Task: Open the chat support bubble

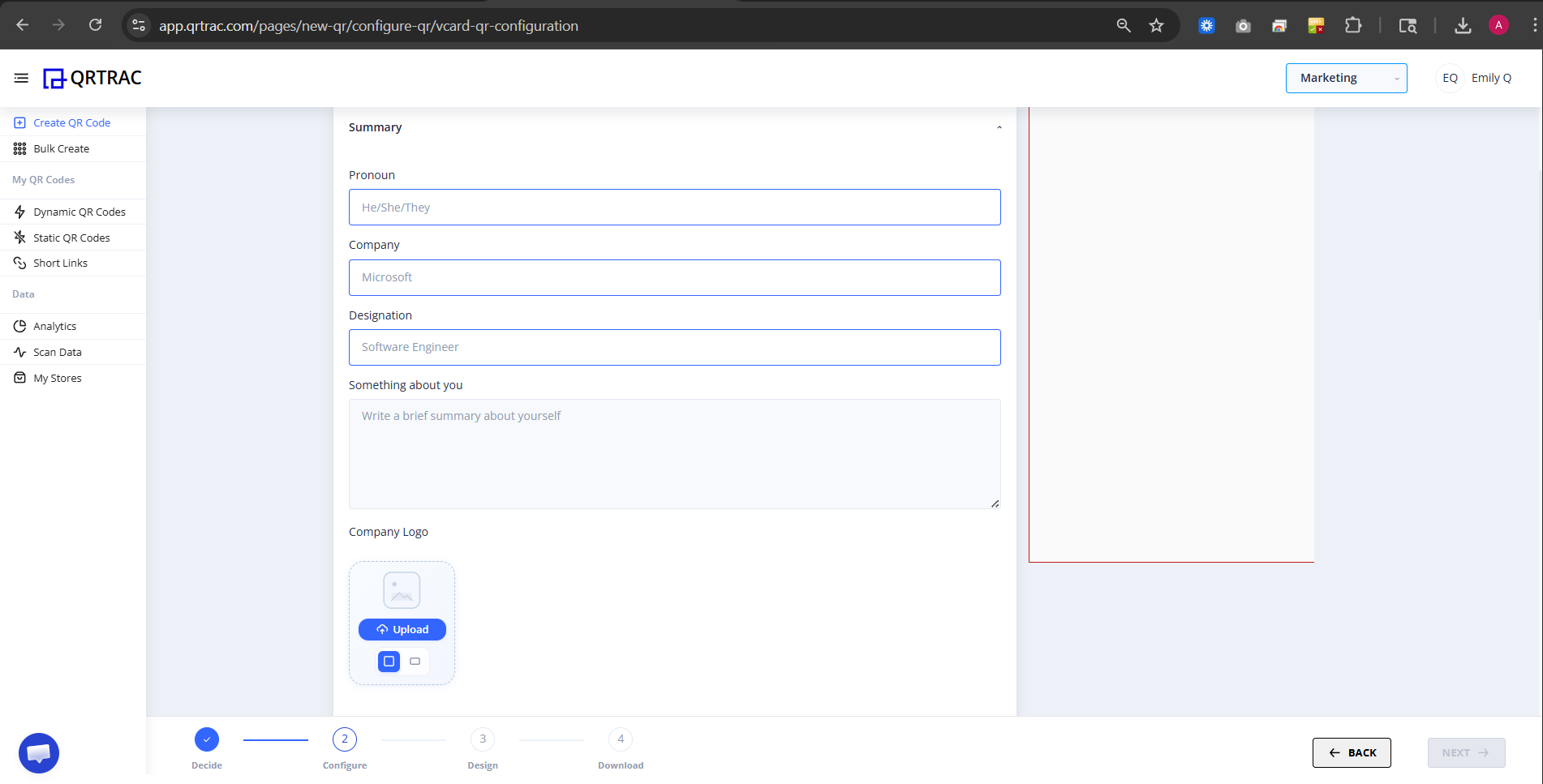Action: (38, 752)
